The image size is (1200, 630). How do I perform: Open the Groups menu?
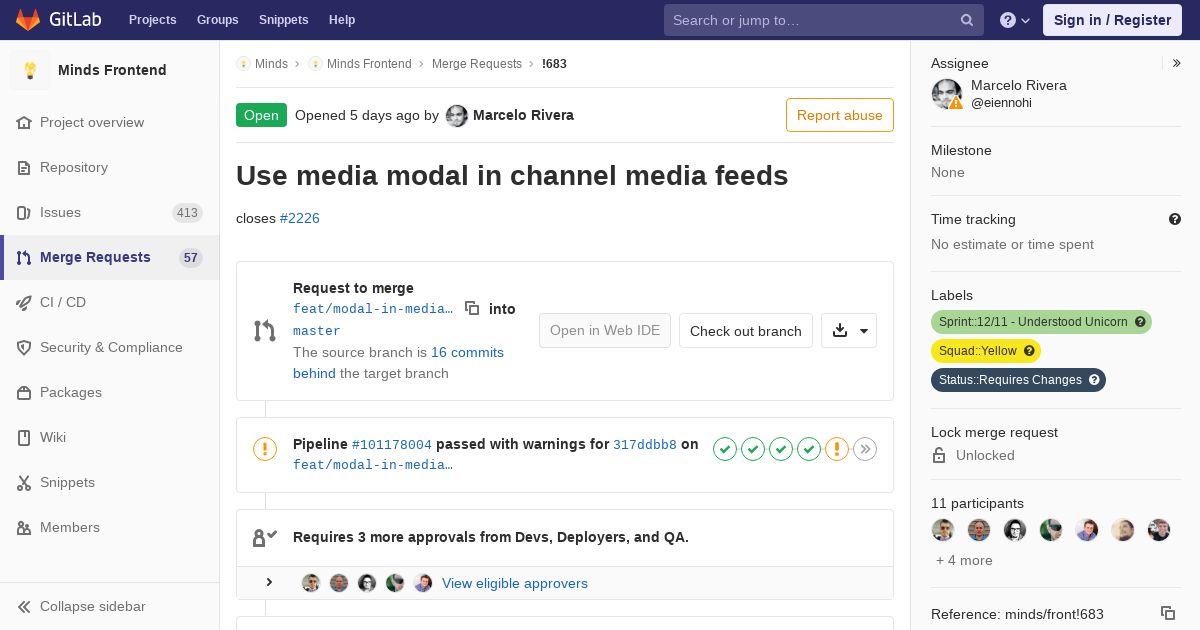[x=217, y=20]
